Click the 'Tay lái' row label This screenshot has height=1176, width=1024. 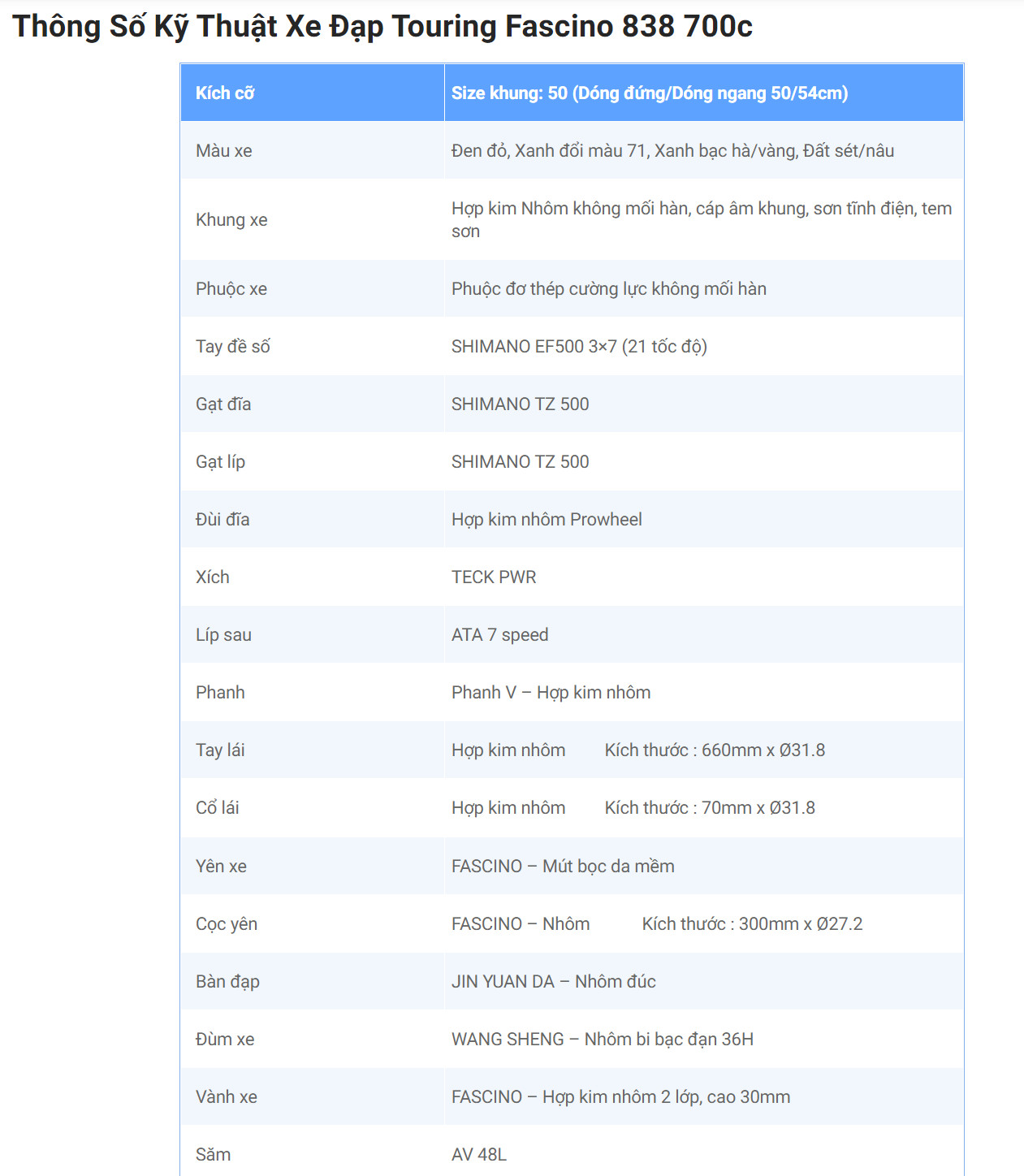220,750
